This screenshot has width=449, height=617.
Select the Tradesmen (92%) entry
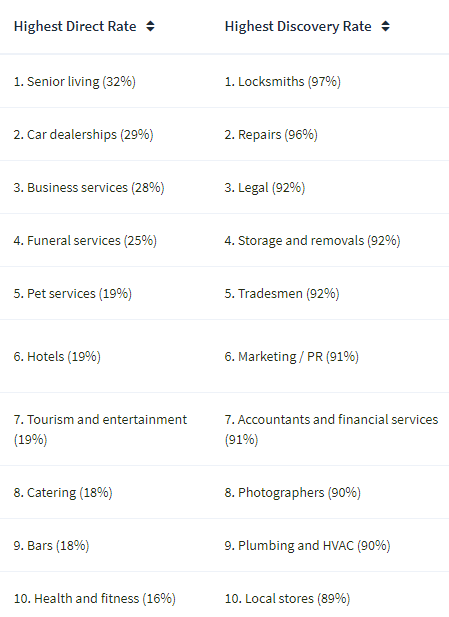click(x=282, y=294)
